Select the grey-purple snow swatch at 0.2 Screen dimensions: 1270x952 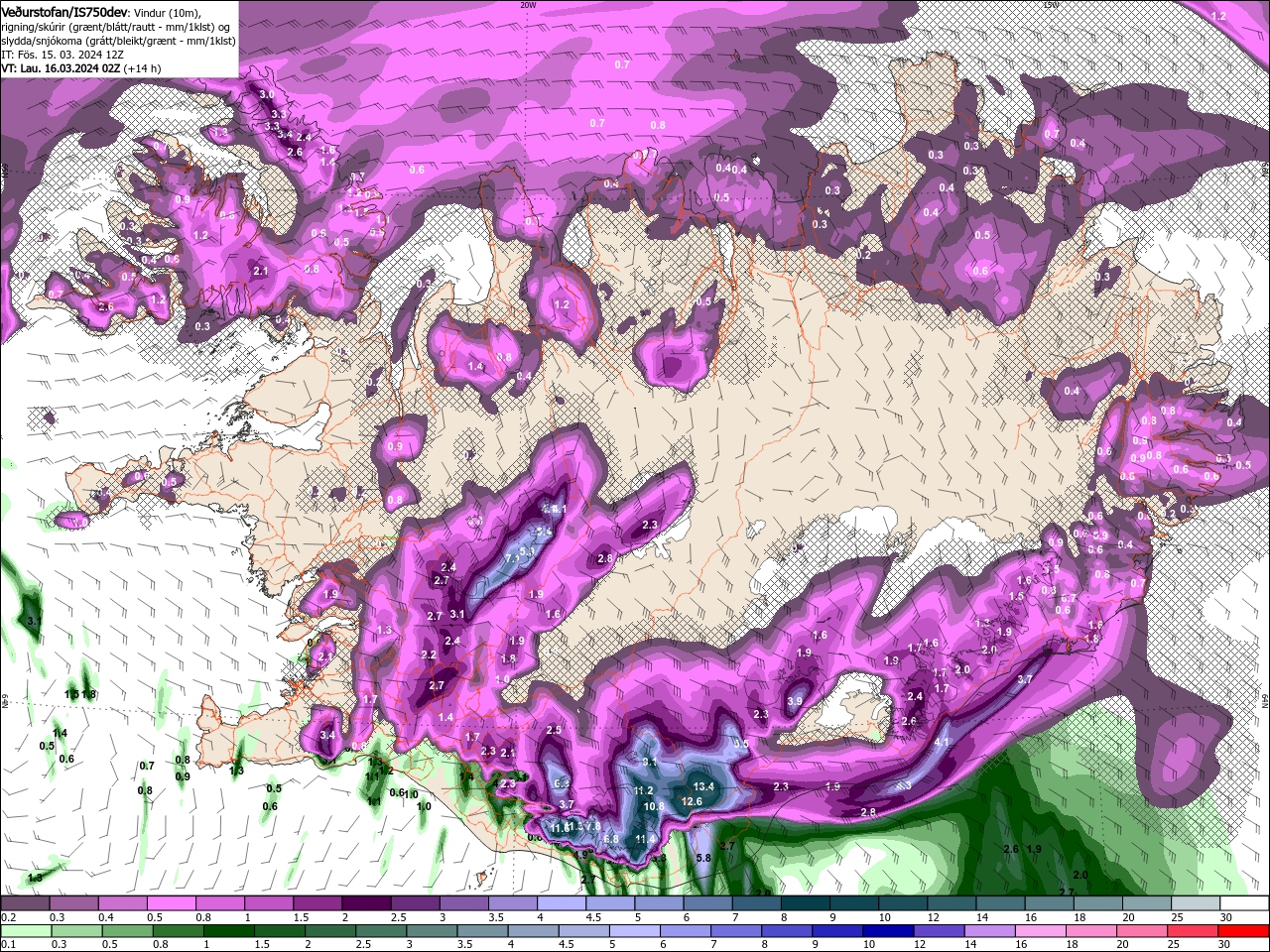25,903
